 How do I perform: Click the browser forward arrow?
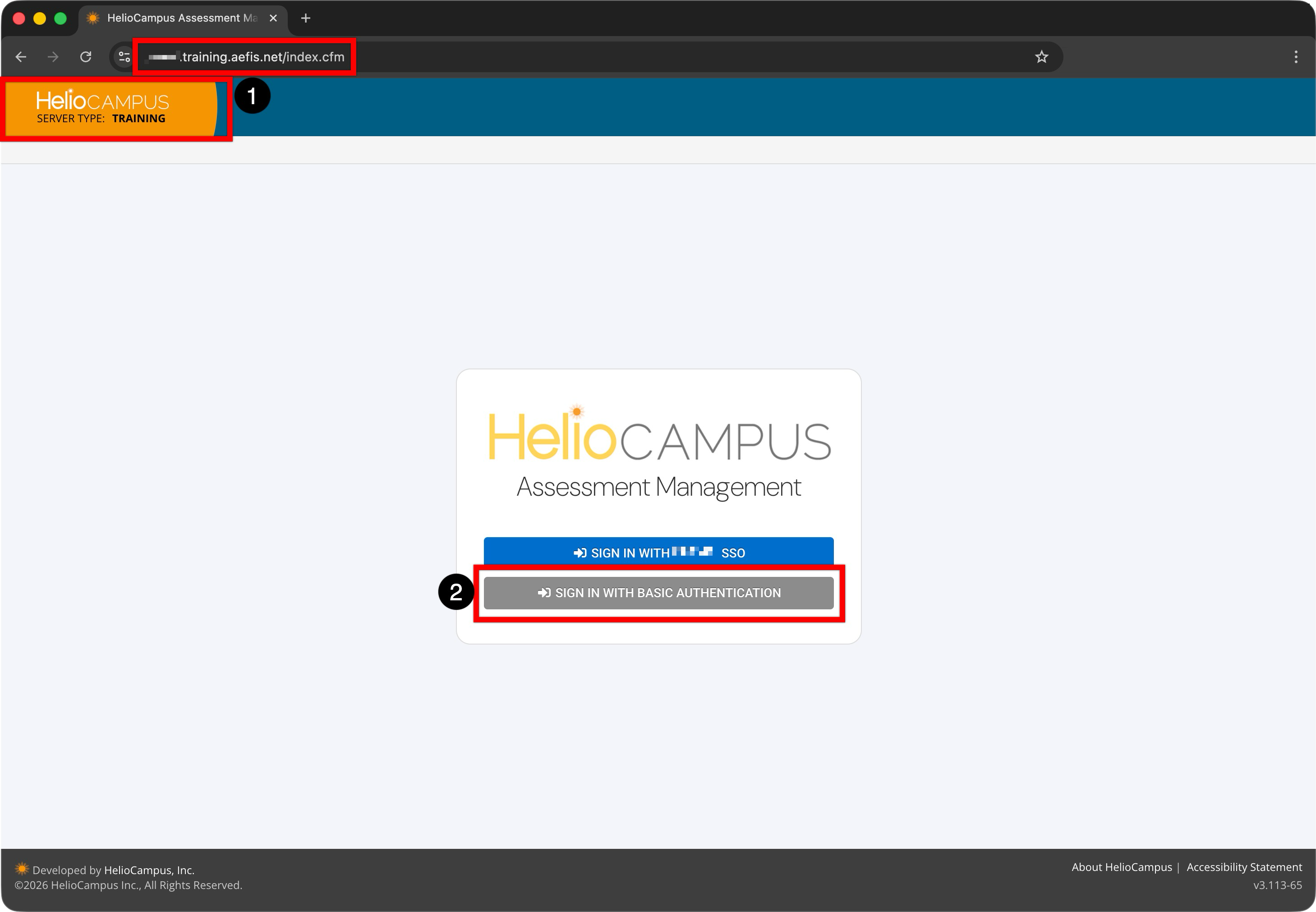[53, 57]
